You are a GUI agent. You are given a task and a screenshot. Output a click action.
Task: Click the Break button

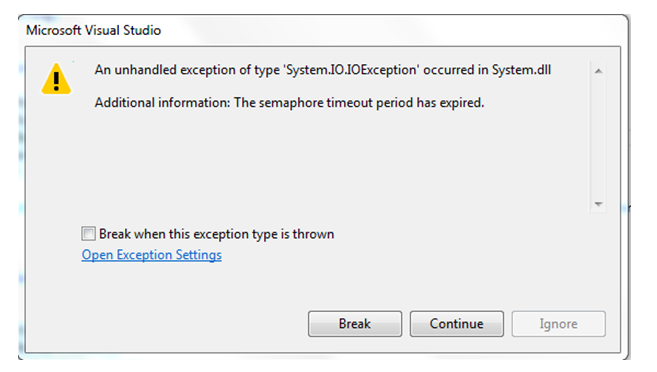355,324
